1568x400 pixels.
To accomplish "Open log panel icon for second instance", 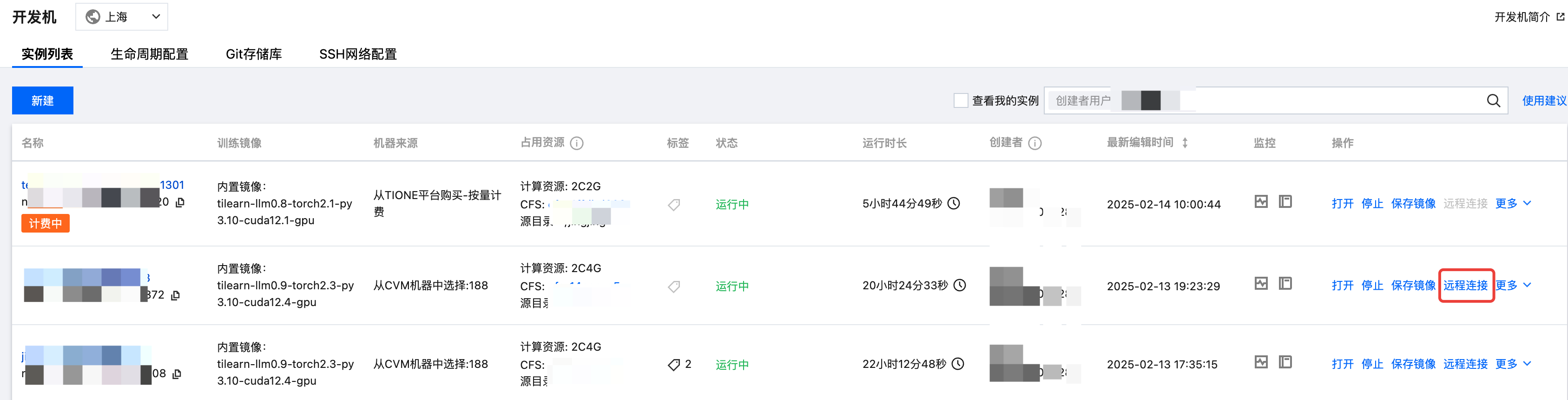I will pyautogui.click(x=1285, y=283).
